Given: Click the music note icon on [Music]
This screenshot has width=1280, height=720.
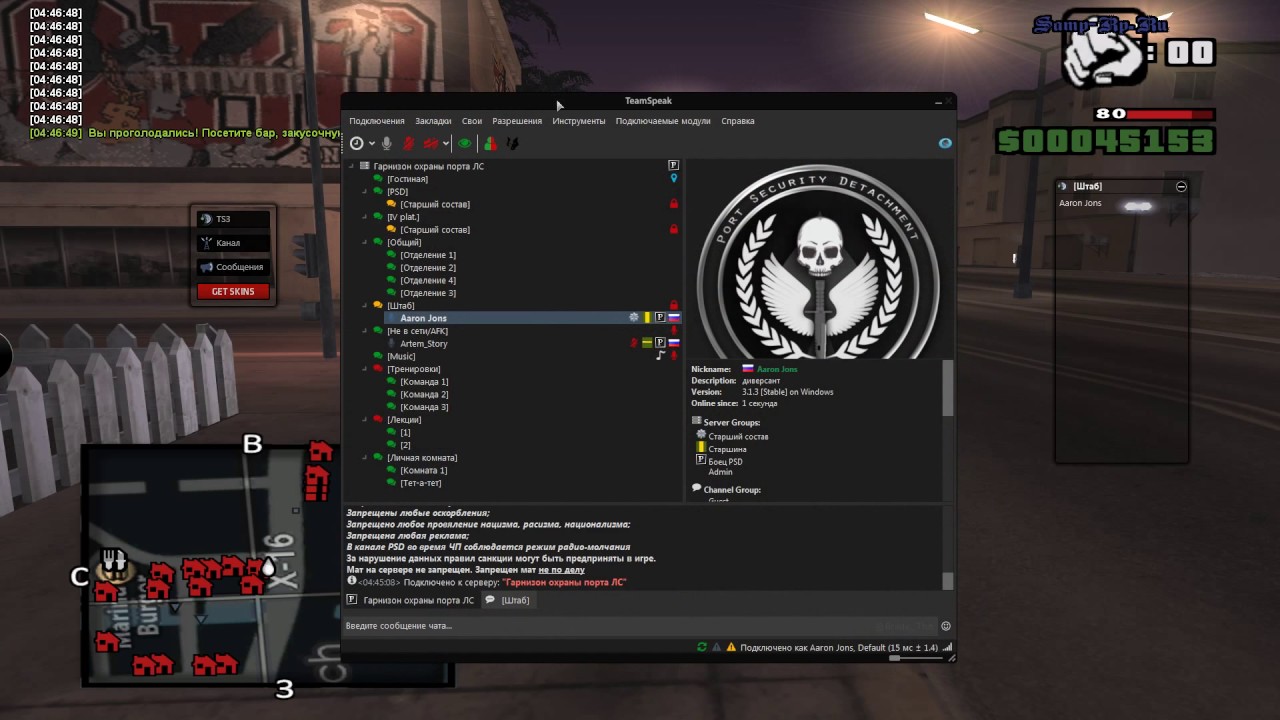Looking at the screenshot, I should [660, 356].
